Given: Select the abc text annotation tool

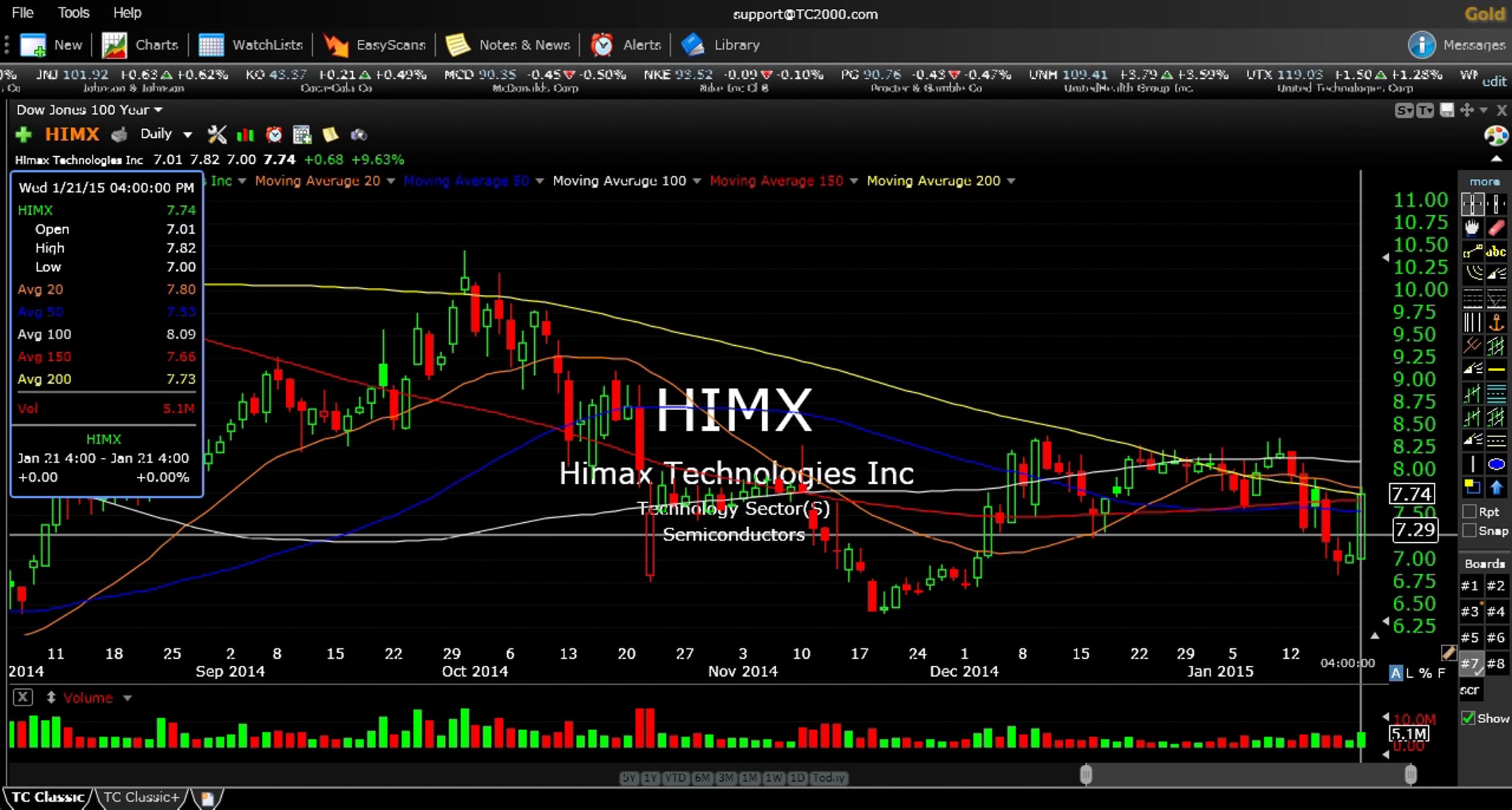Looking at the screenshot, I should tap(1497, 251).
